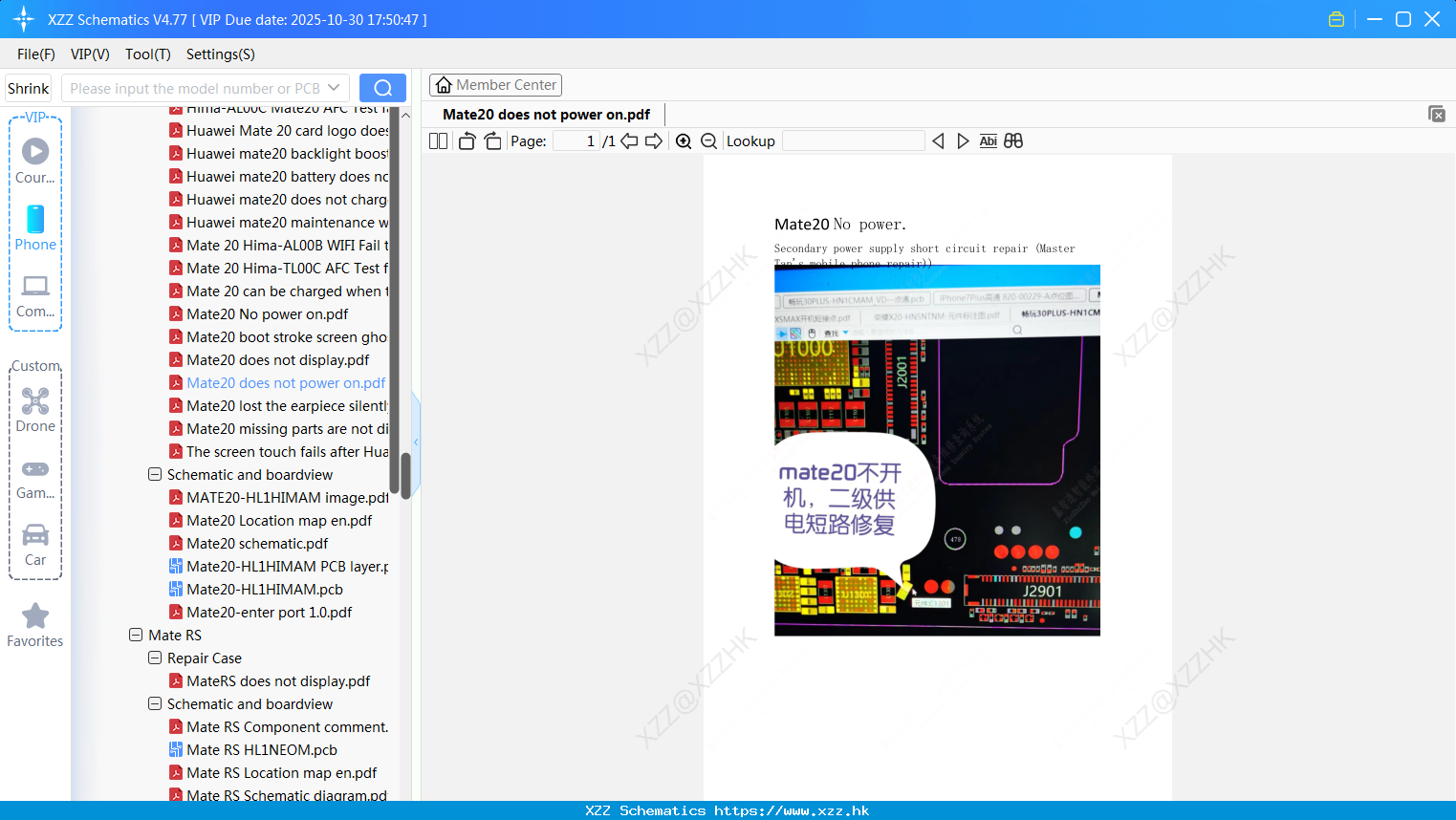Switch to Mate20 does not power on.pdf tab
1456x820 pixels.
[x=546, y=115]
